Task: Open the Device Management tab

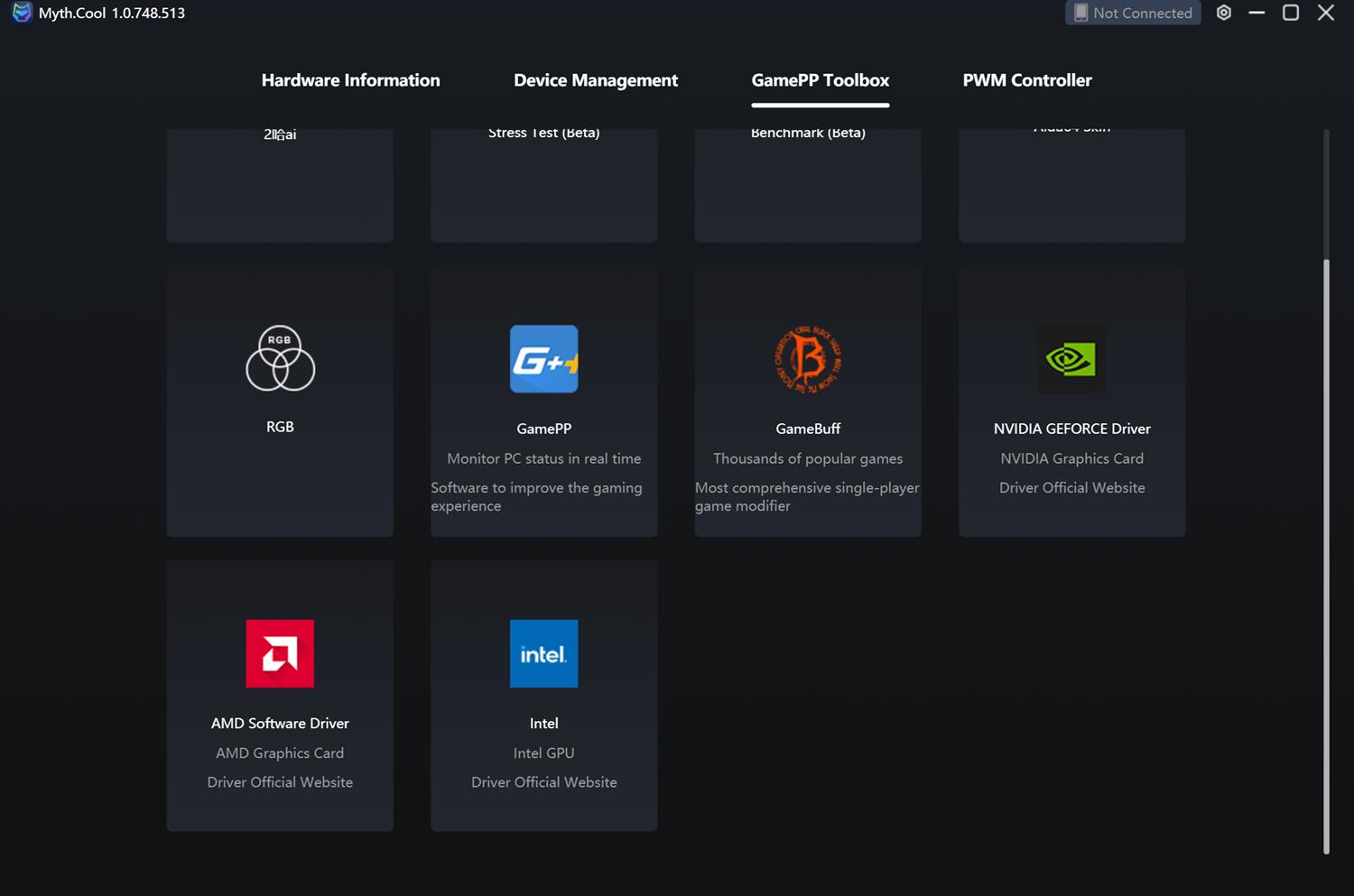Action: pos(595,80)
